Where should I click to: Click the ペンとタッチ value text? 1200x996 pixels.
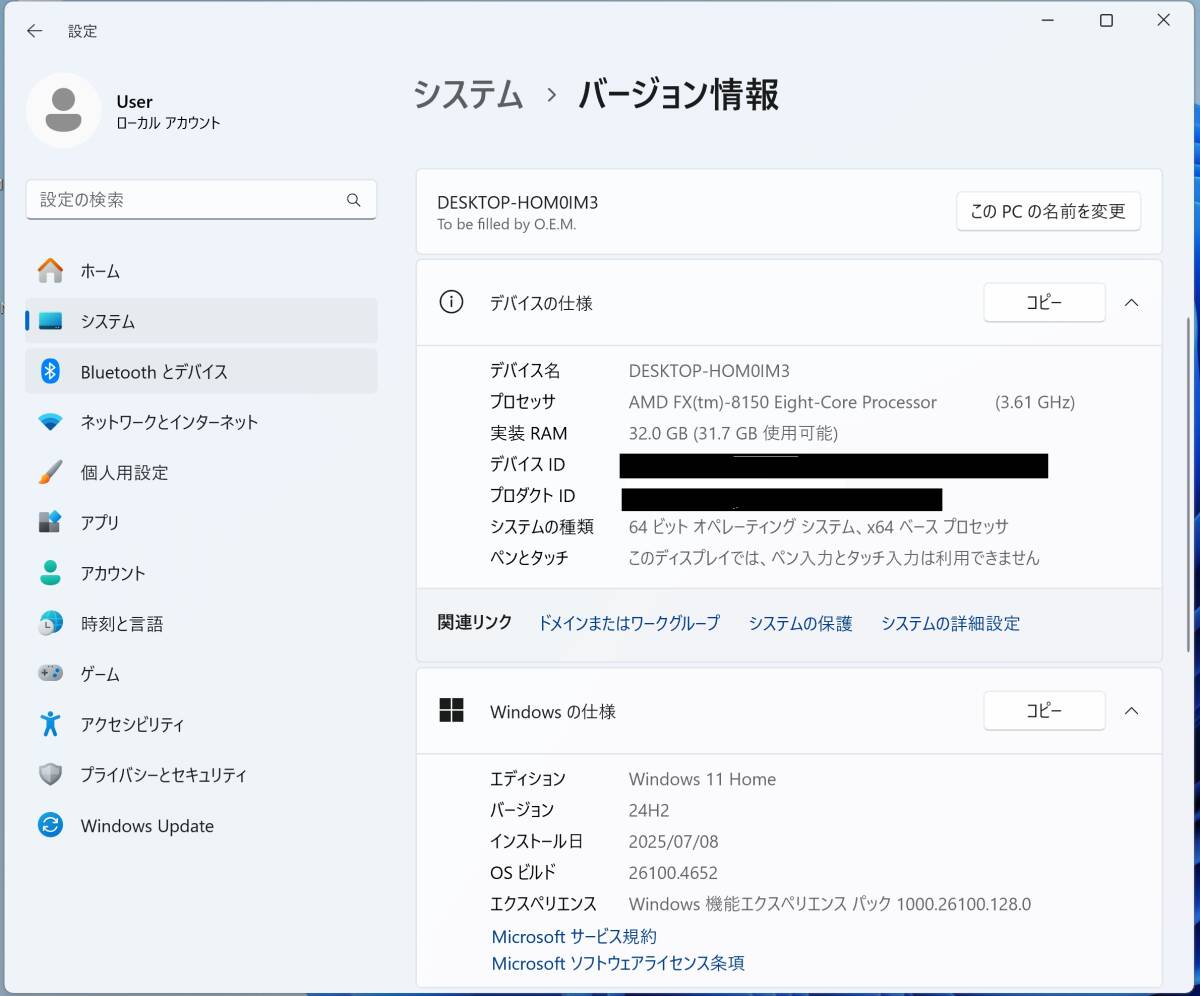pyautogui.click(x=834, y=558)
